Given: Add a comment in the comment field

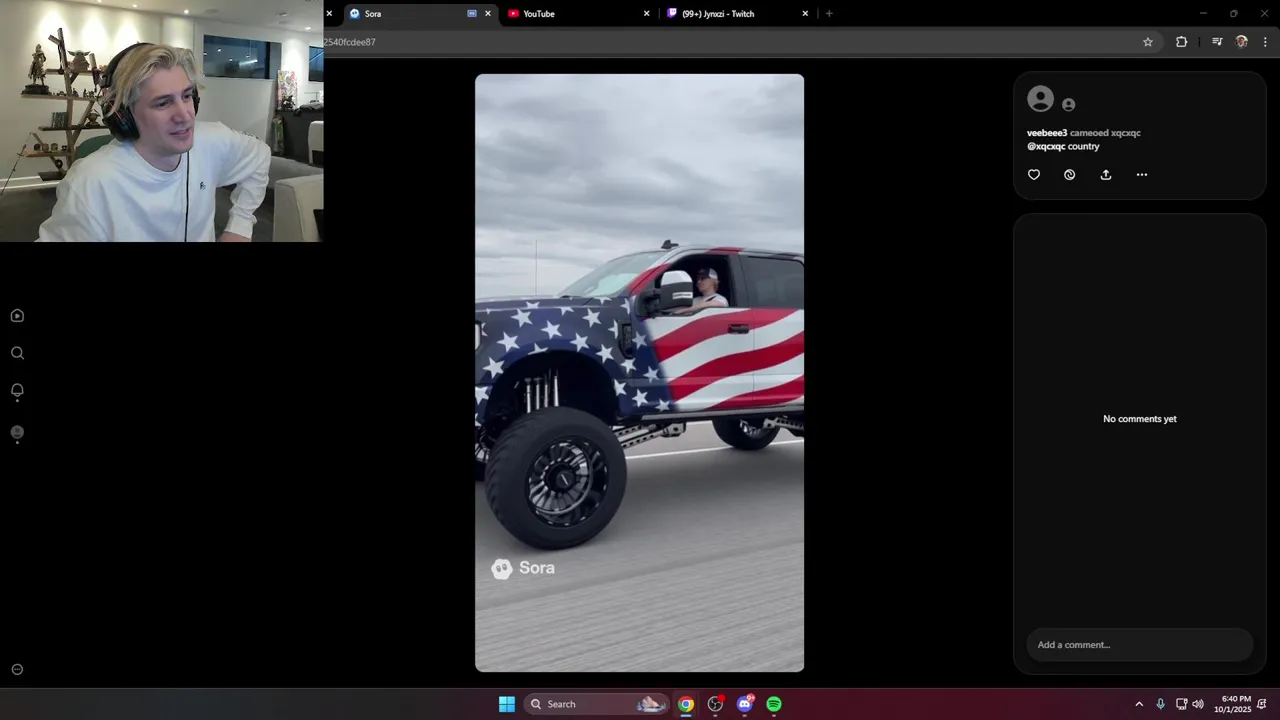Looking at the screenshot, I should click(x=1140, y=645).
